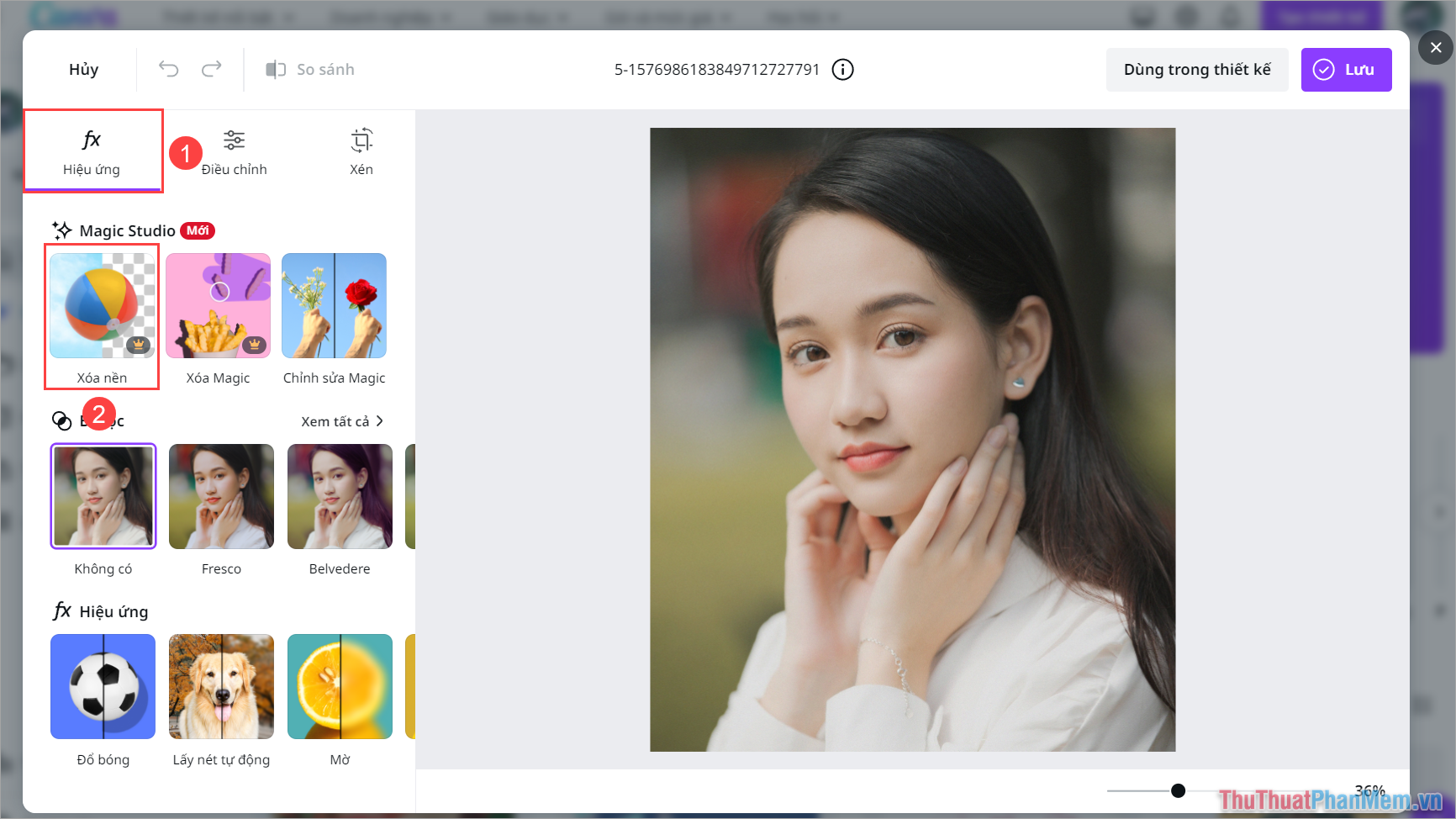The height and width of the screenshot is (819, 1456).
Task: Select the Không có filter option
Action: [x=103, y=496]
